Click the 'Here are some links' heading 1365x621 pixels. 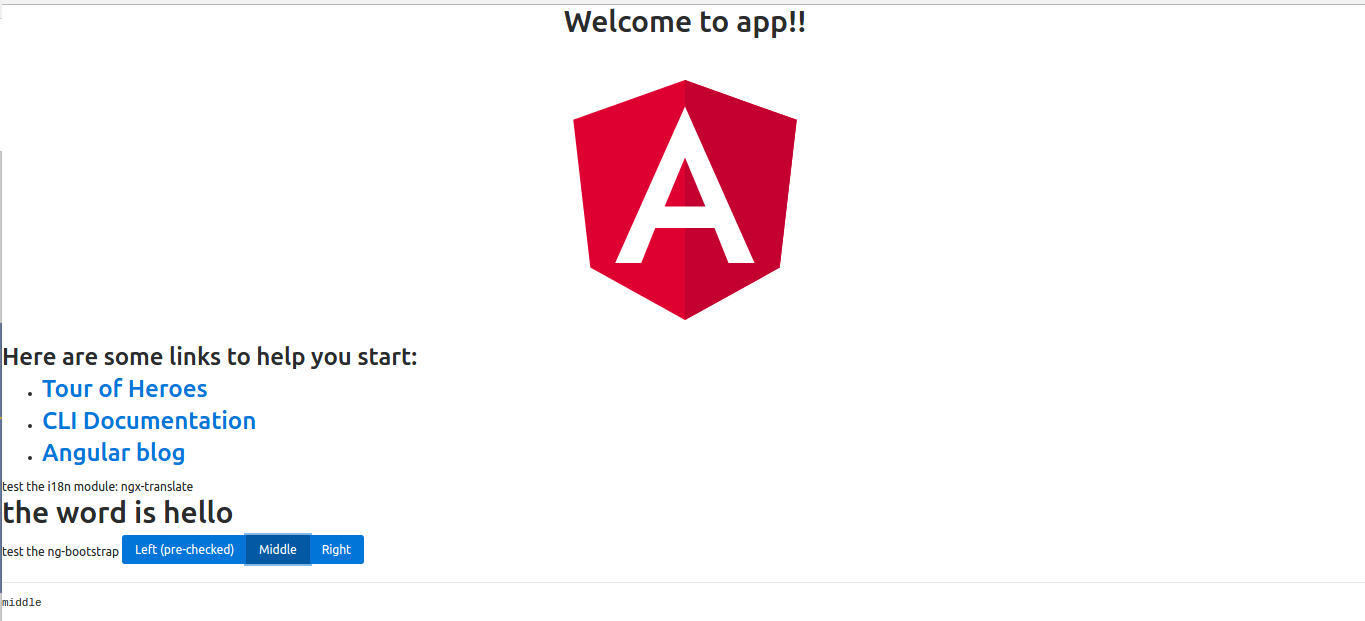tap(210, 357)
